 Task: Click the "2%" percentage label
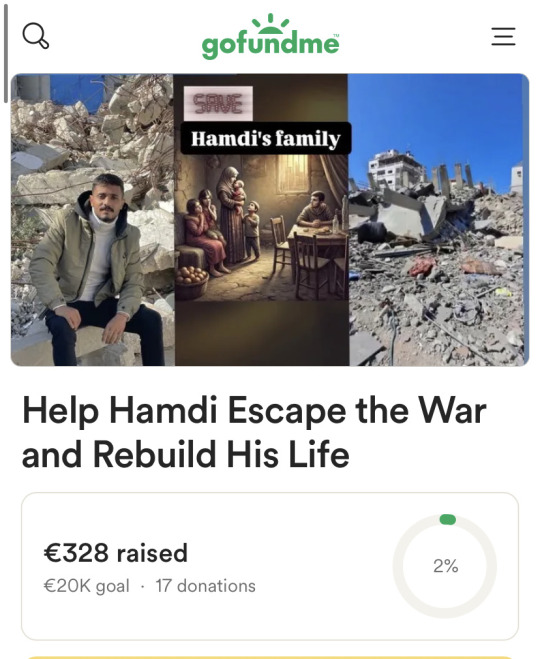pyautogui.click(x=445, y=566)
